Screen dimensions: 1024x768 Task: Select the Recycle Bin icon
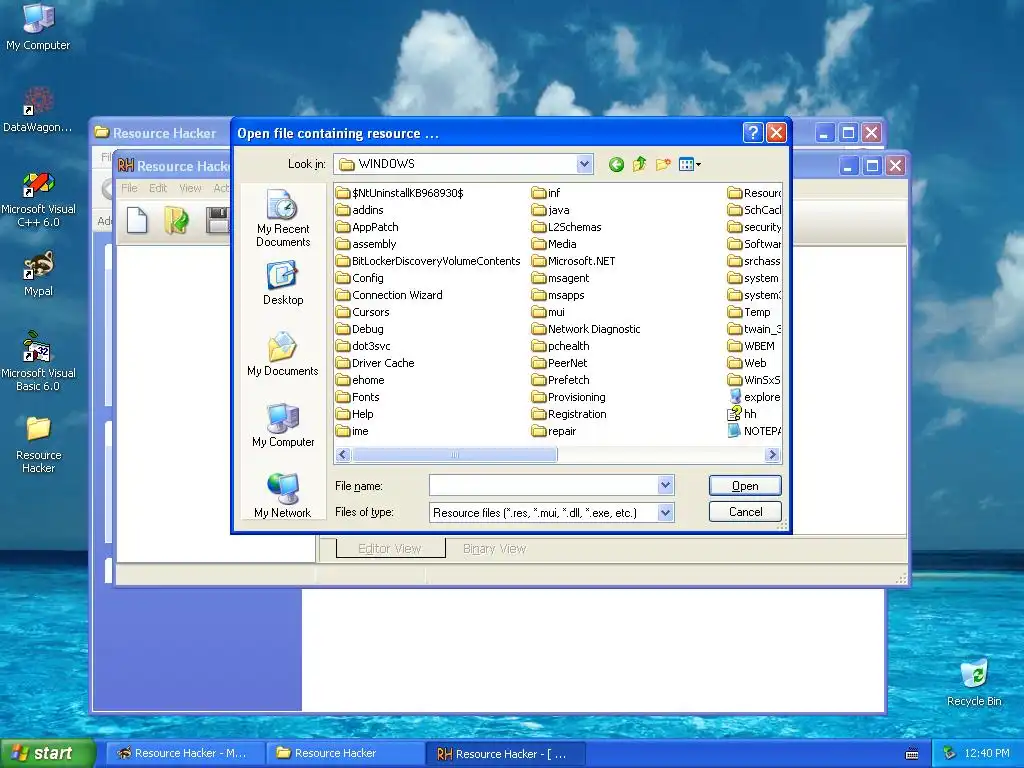[x=974, y=682]
